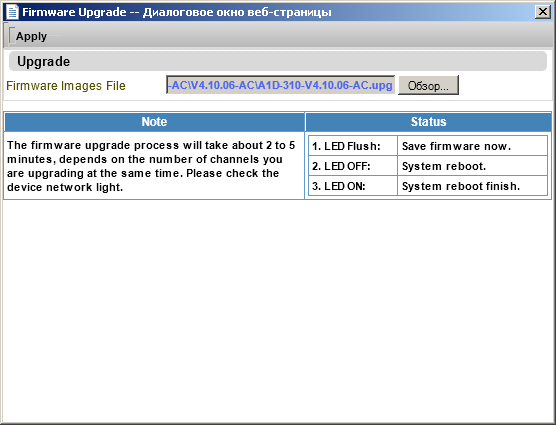
Task: Click the Status column header
Action: pos(428,122)
